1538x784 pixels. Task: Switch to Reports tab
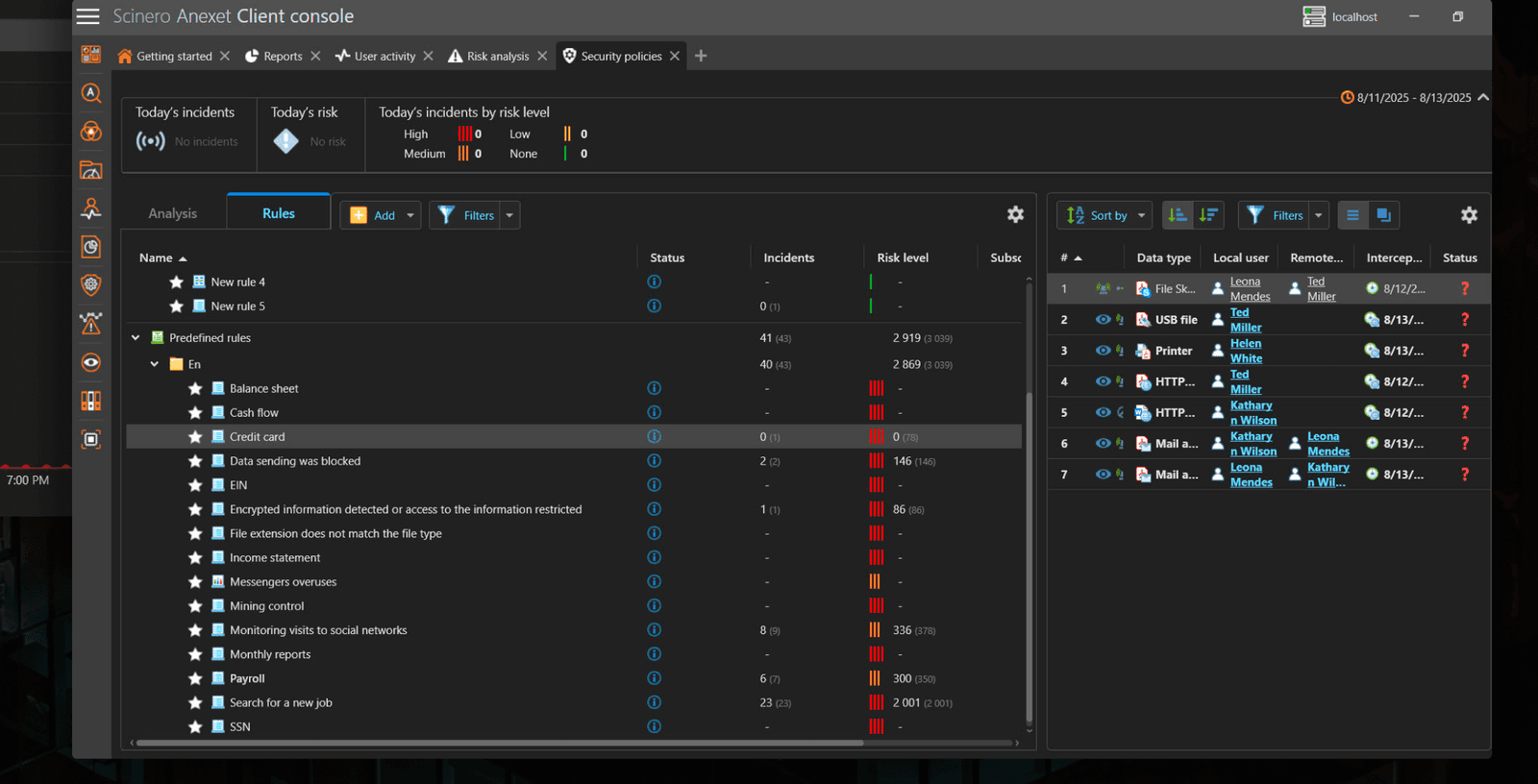[274, 56]
